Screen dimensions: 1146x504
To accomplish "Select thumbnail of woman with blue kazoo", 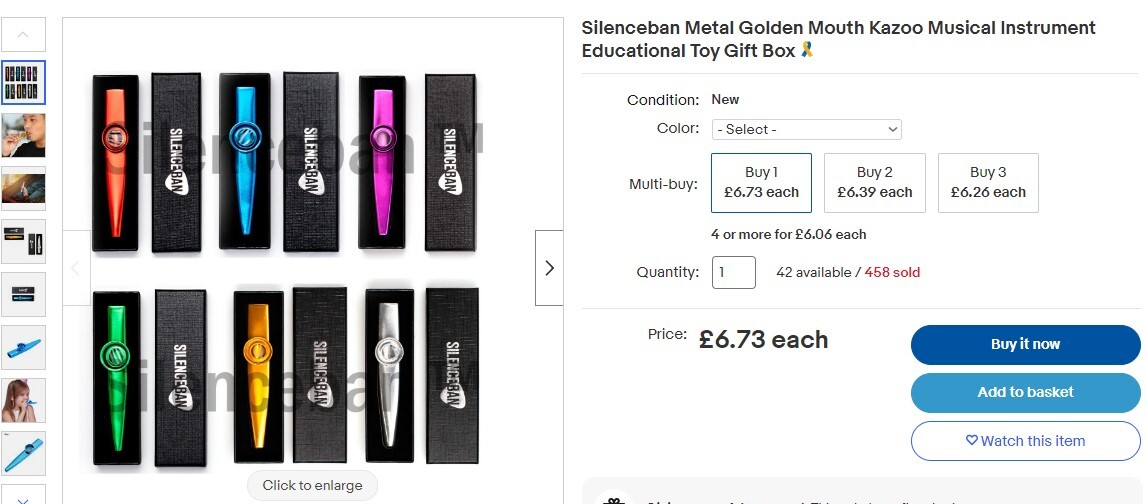I will click(x=23, y=400).
